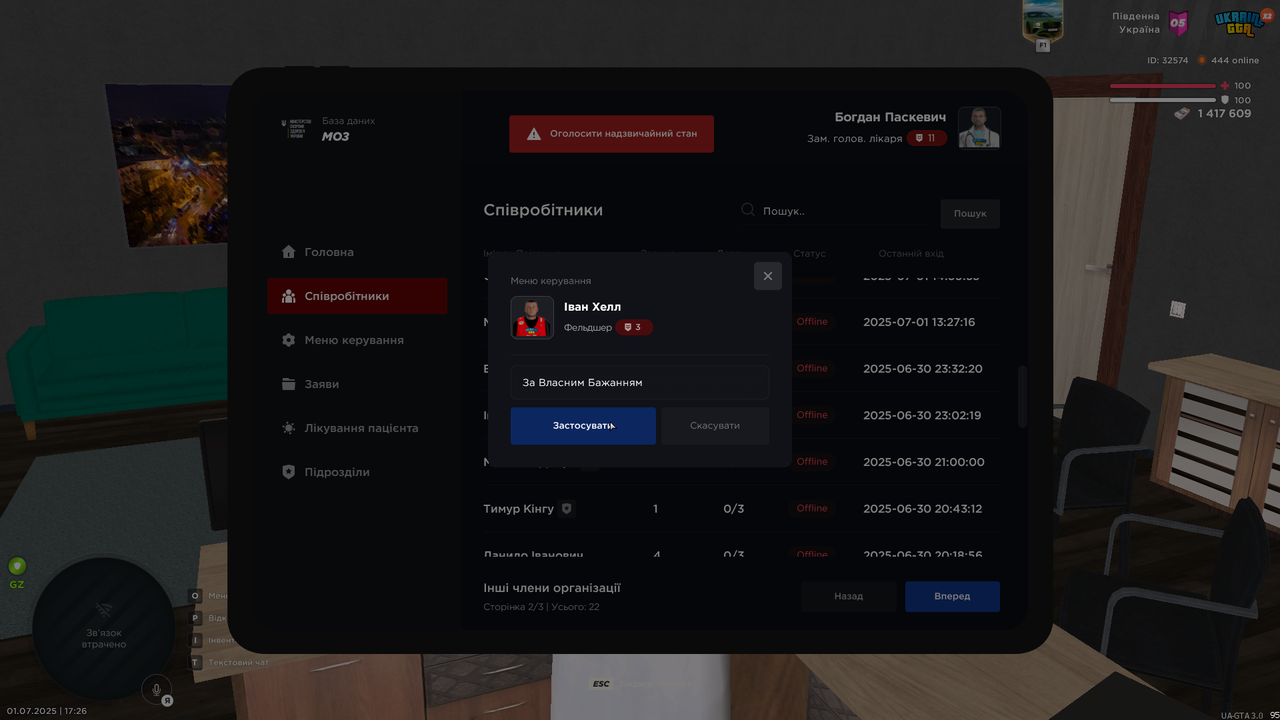Click the 01.07.2025 | 17:26 date and time
Viewport: 1280px width, 720px height.
pyautogui.click(x=47, y=711)
